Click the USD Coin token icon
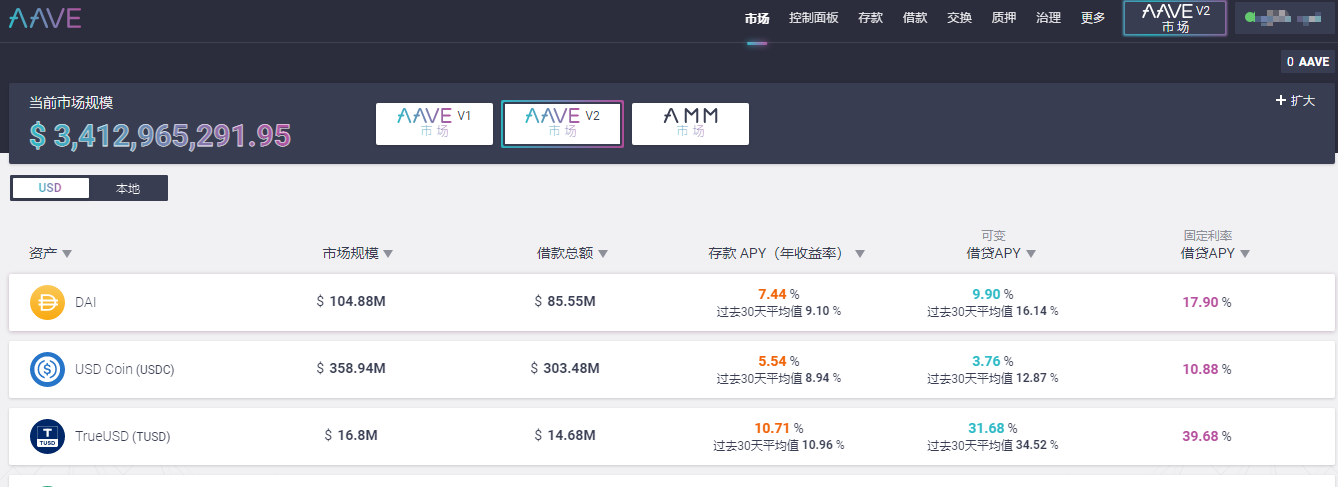 click(47, 369)
